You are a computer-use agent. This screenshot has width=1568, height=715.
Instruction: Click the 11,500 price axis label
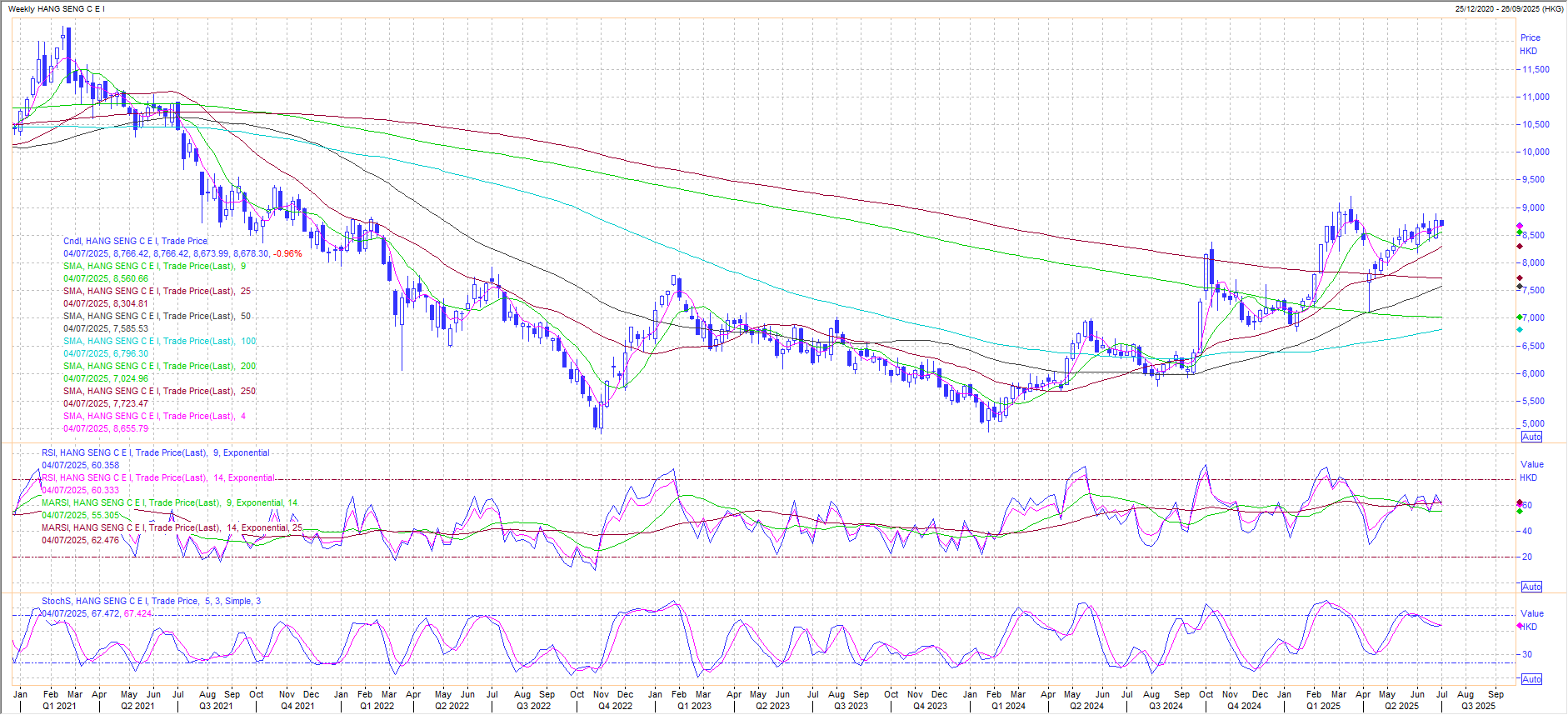1536,69
